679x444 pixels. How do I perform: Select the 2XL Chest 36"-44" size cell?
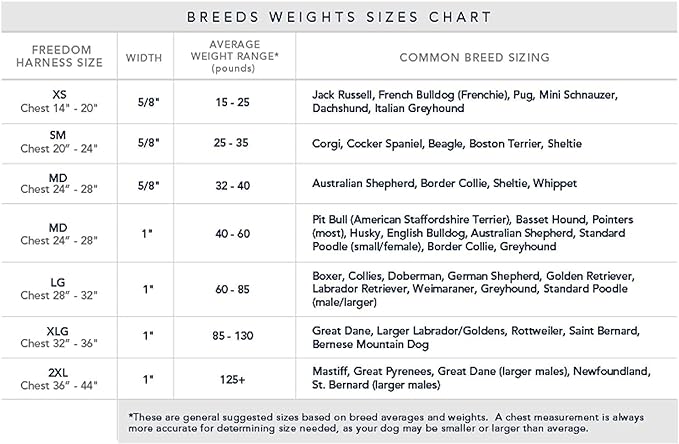pyautogui.click(x=58, y=379)
